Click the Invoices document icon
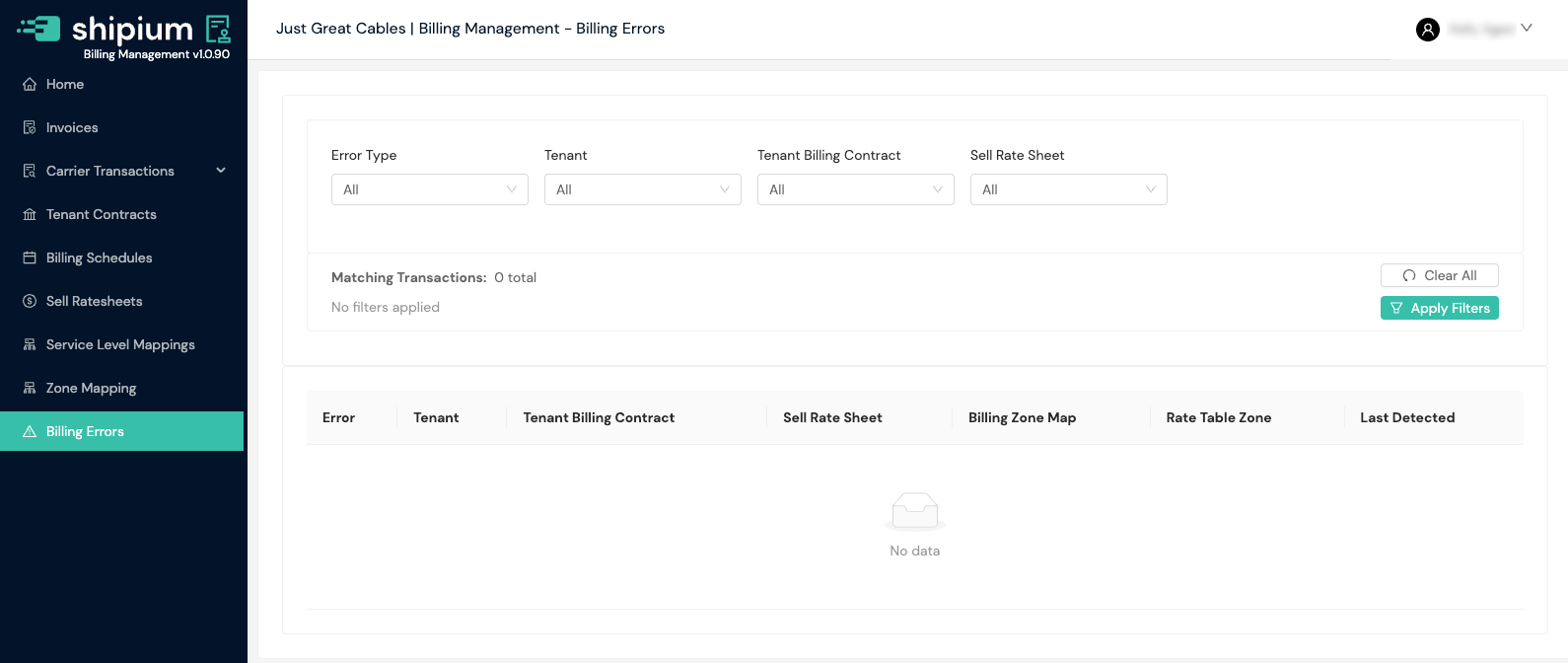Image resolution: width=1568 pixels, height=663 pixels. [x=30, y=128]
